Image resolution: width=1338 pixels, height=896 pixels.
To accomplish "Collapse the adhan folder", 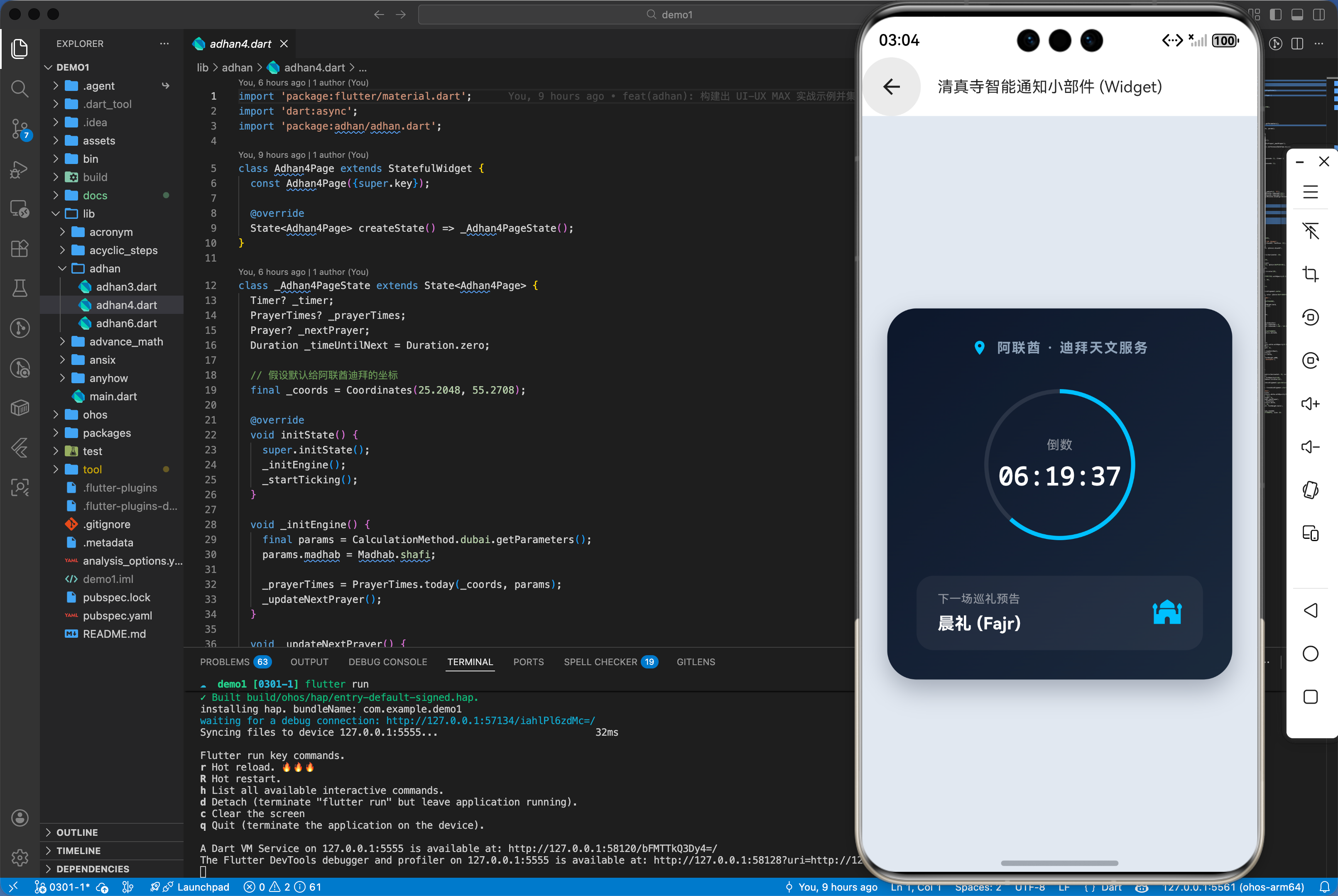I will (104, 269).
